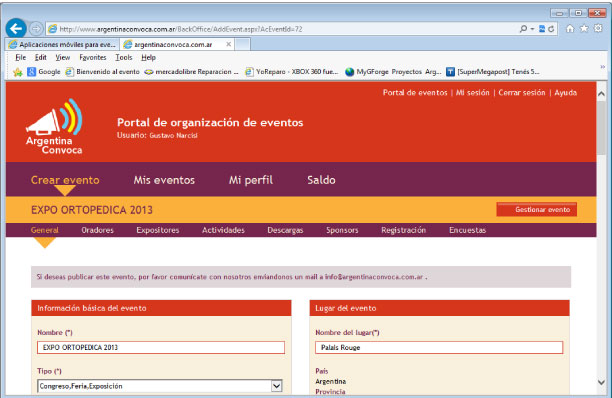This screenshot has width=612, height=398.
Task: Click the browser back arrow button
Action: pyautogui.click(x=16, y=28)
